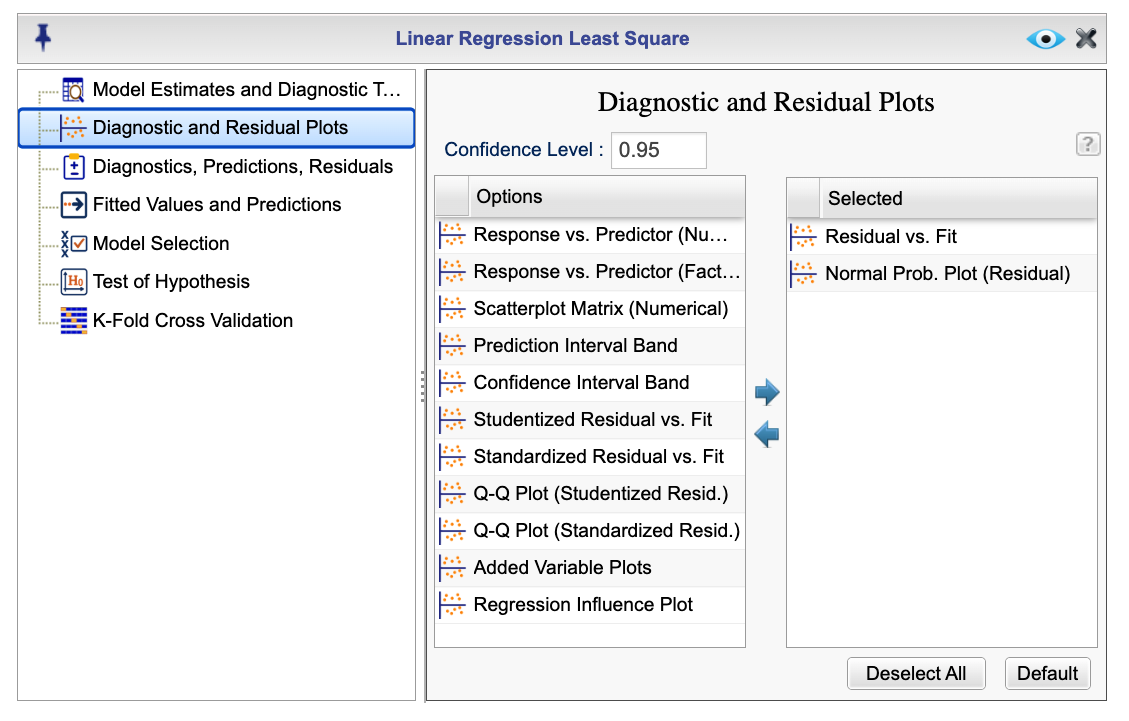This screenshot has height=721, width=1129.
Task: Open Model Selection tree item
Action: pyautogui.click(x=161, y=243)
